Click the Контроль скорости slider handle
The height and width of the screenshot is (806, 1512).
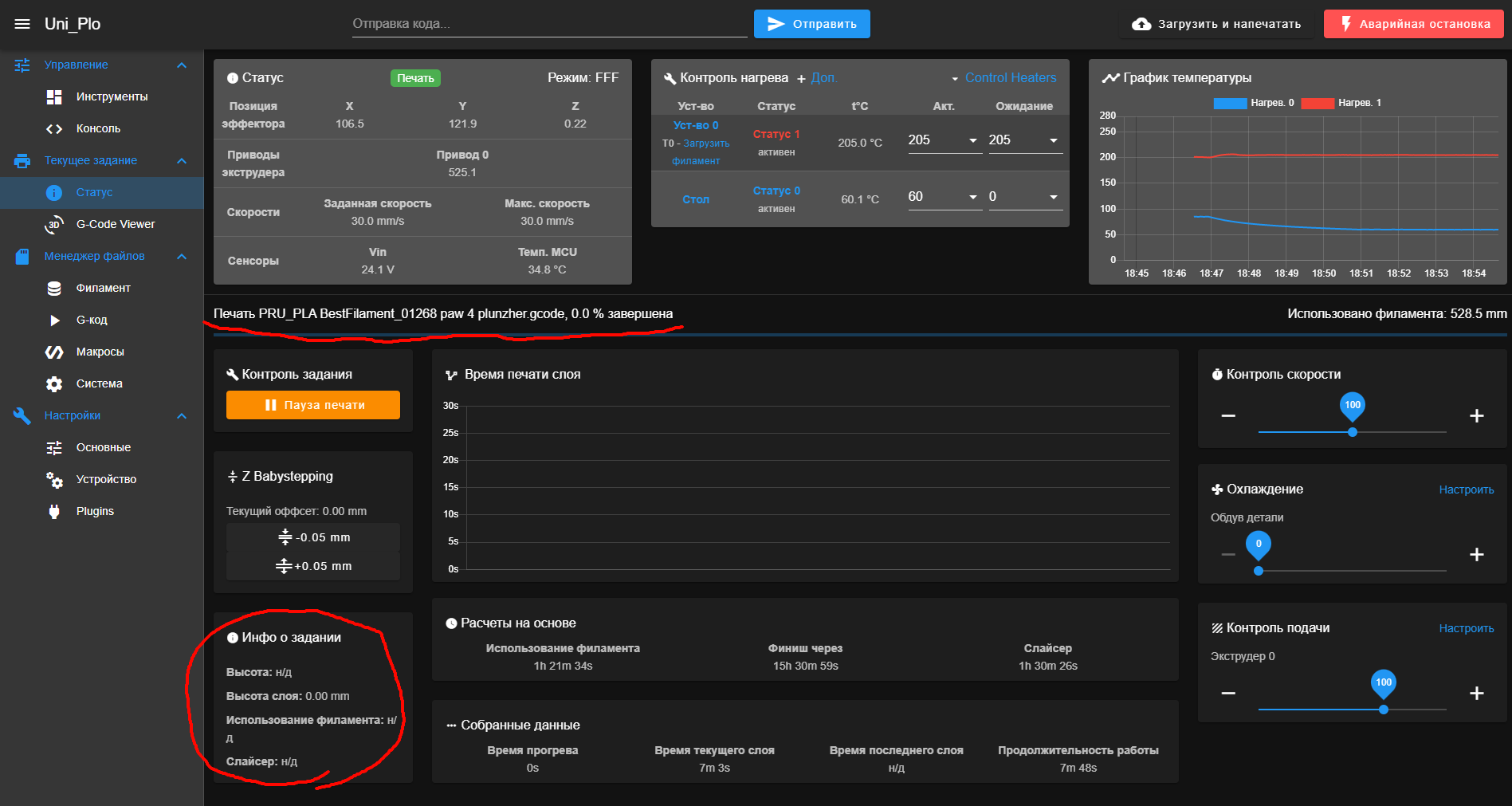tap(1353, 432)
